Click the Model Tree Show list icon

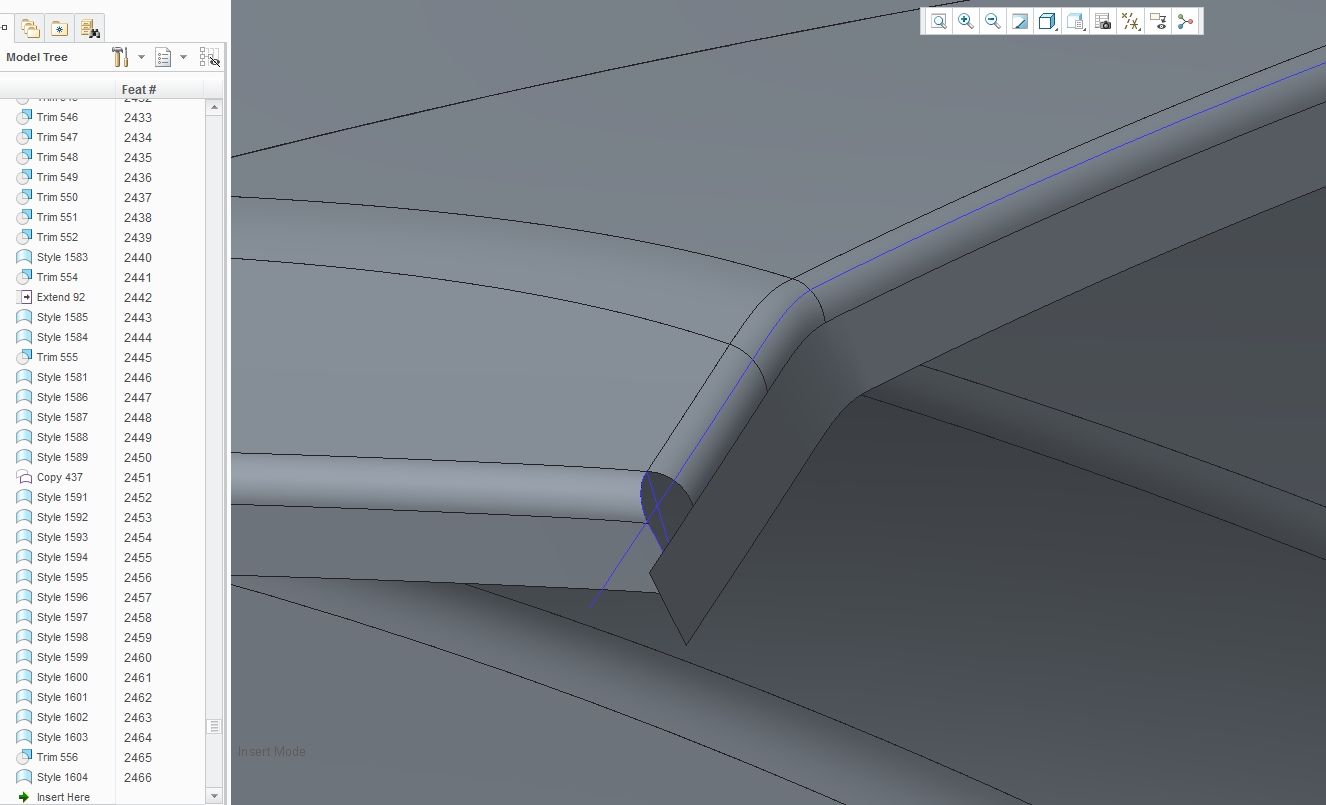pos(164,57)
